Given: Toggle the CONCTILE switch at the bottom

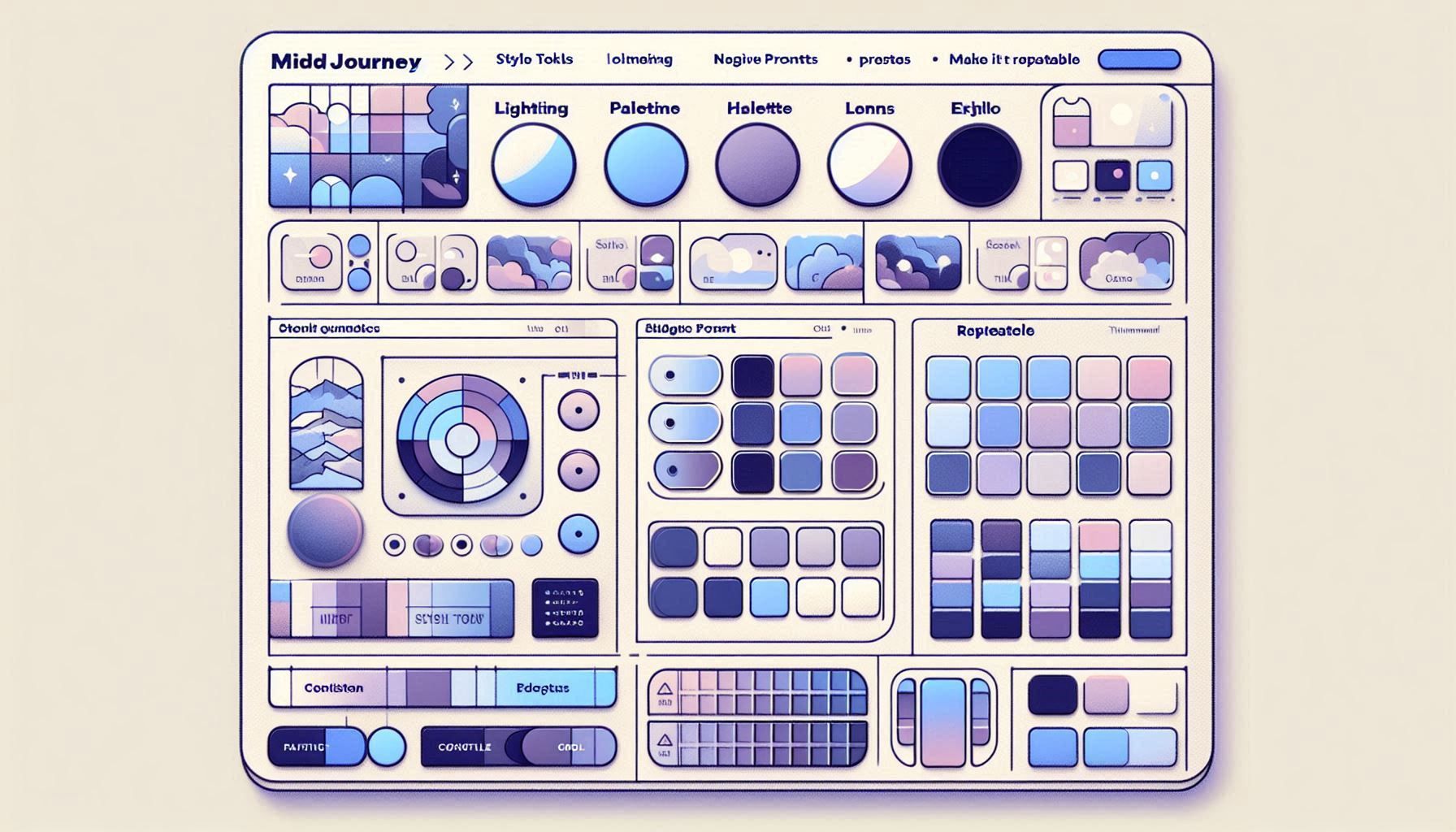Looking at the screenshot, I should (x=518, y=747).
